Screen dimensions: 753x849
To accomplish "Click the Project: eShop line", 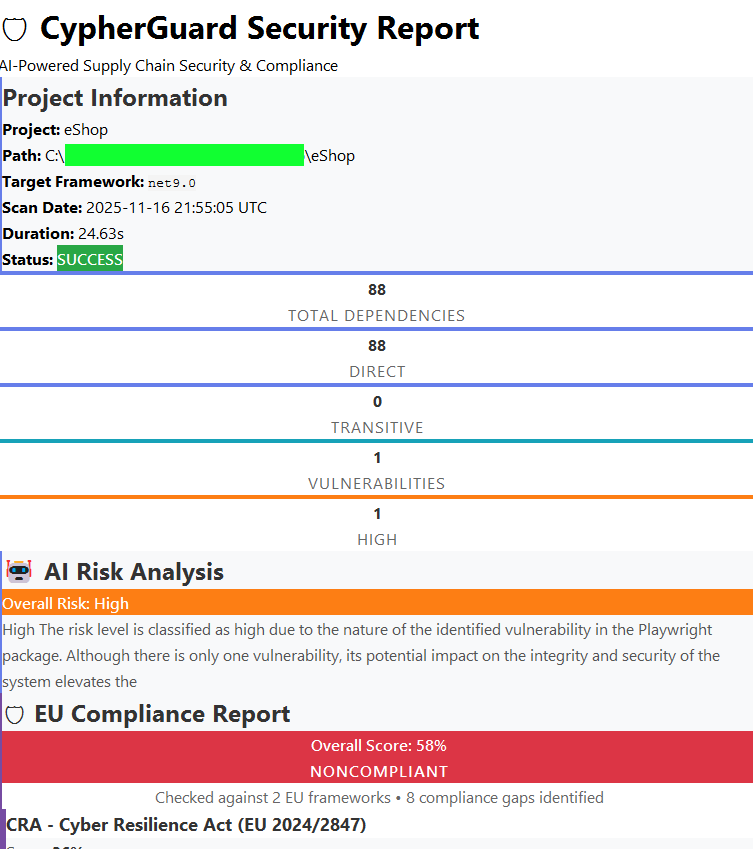I will [55, 130].
